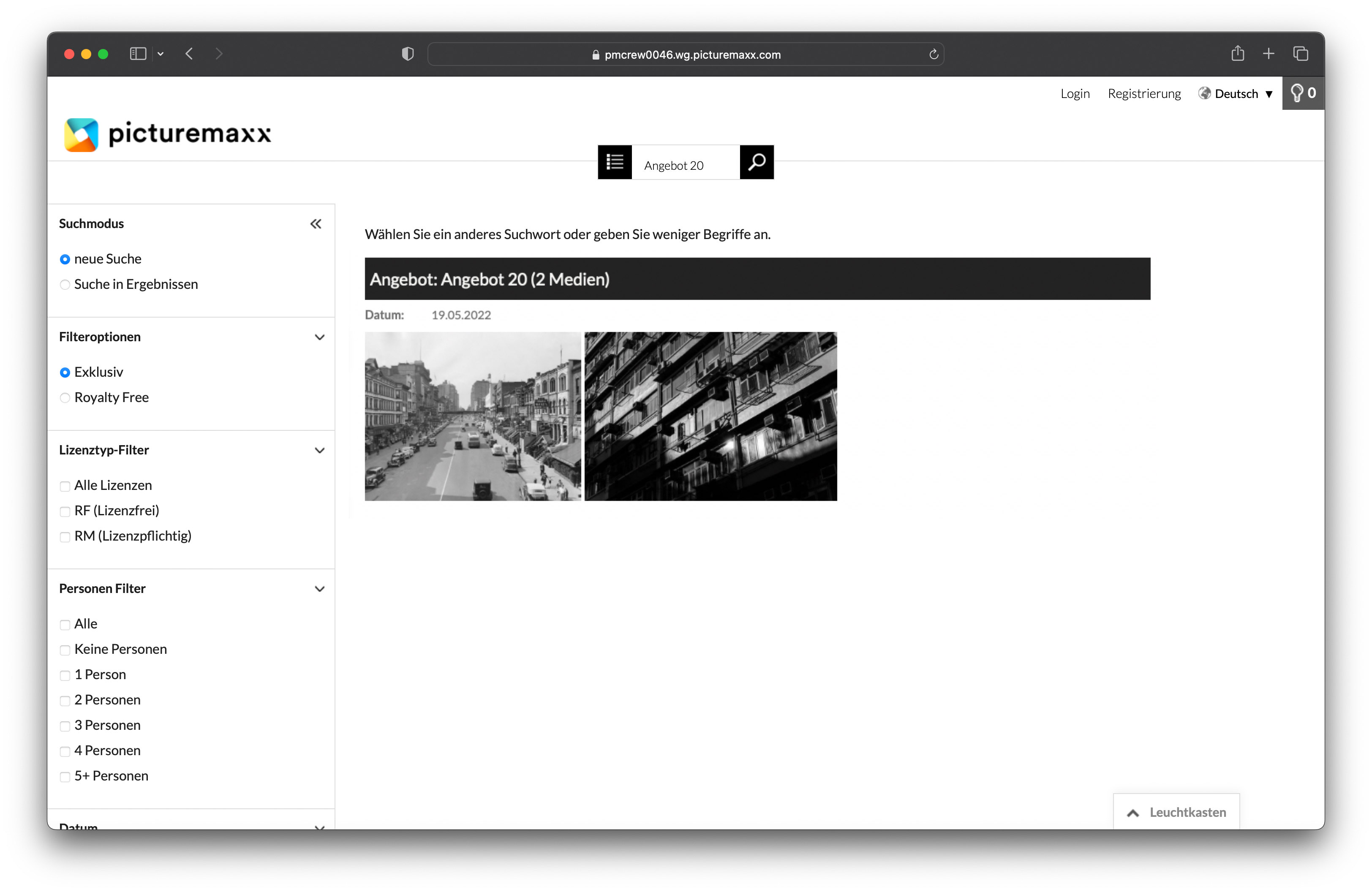Screen dimensions: 1372x892
Task: Go forward in browser history
Action: point(218,54)
